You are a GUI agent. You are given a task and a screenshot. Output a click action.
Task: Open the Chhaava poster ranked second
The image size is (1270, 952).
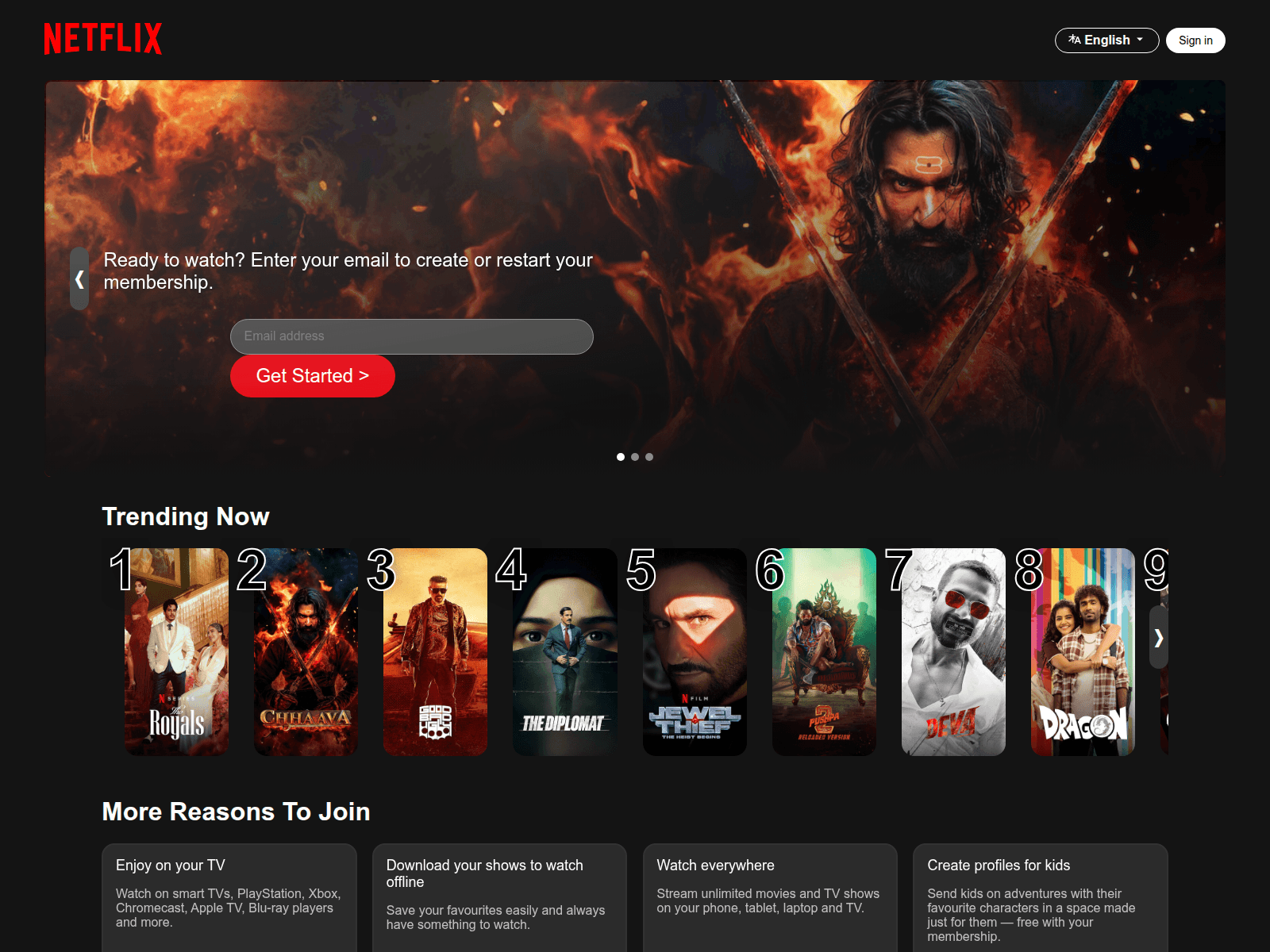tap(306, 651)
